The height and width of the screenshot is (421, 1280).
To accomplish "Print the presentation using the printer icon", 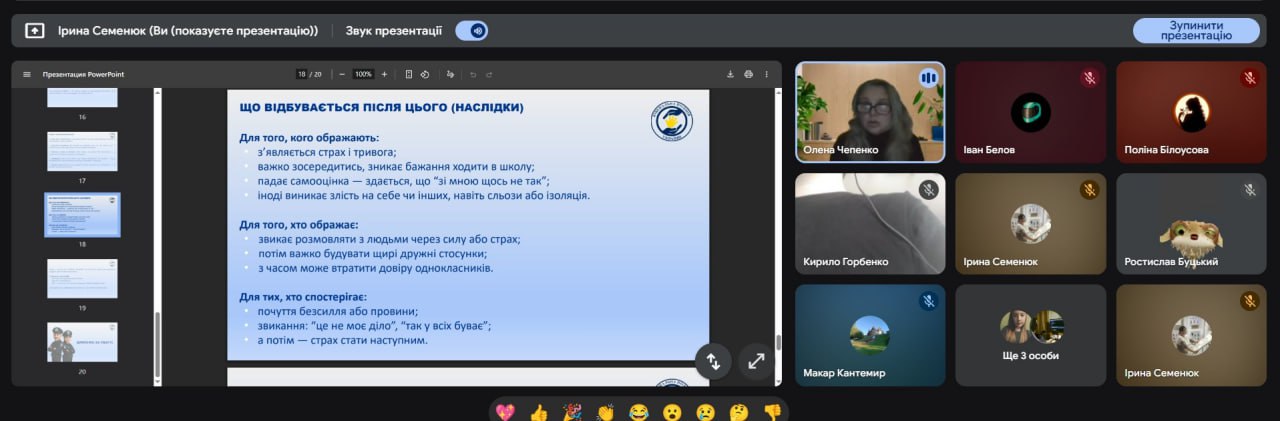I will (748, 74).
